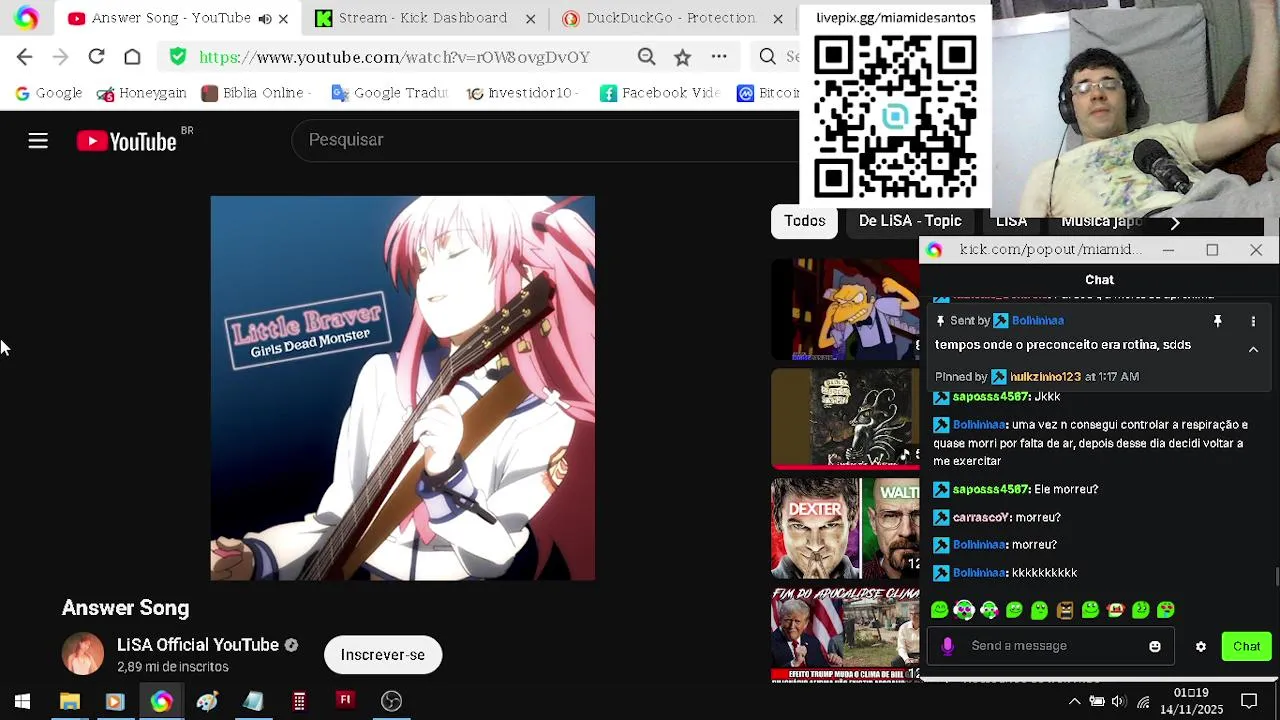Open the media player taskbar icon
Viewport: 1280px width, 720px height.
click(115, 701)
